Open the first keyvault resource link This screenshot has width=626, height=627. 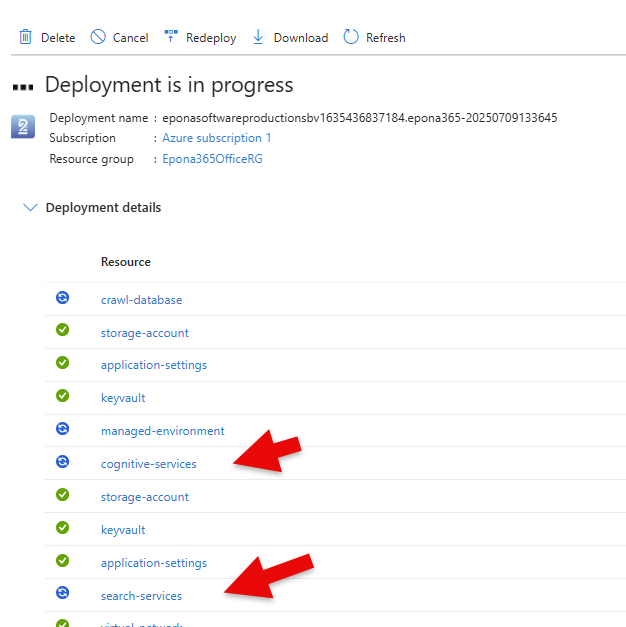(x=123, y=398)
